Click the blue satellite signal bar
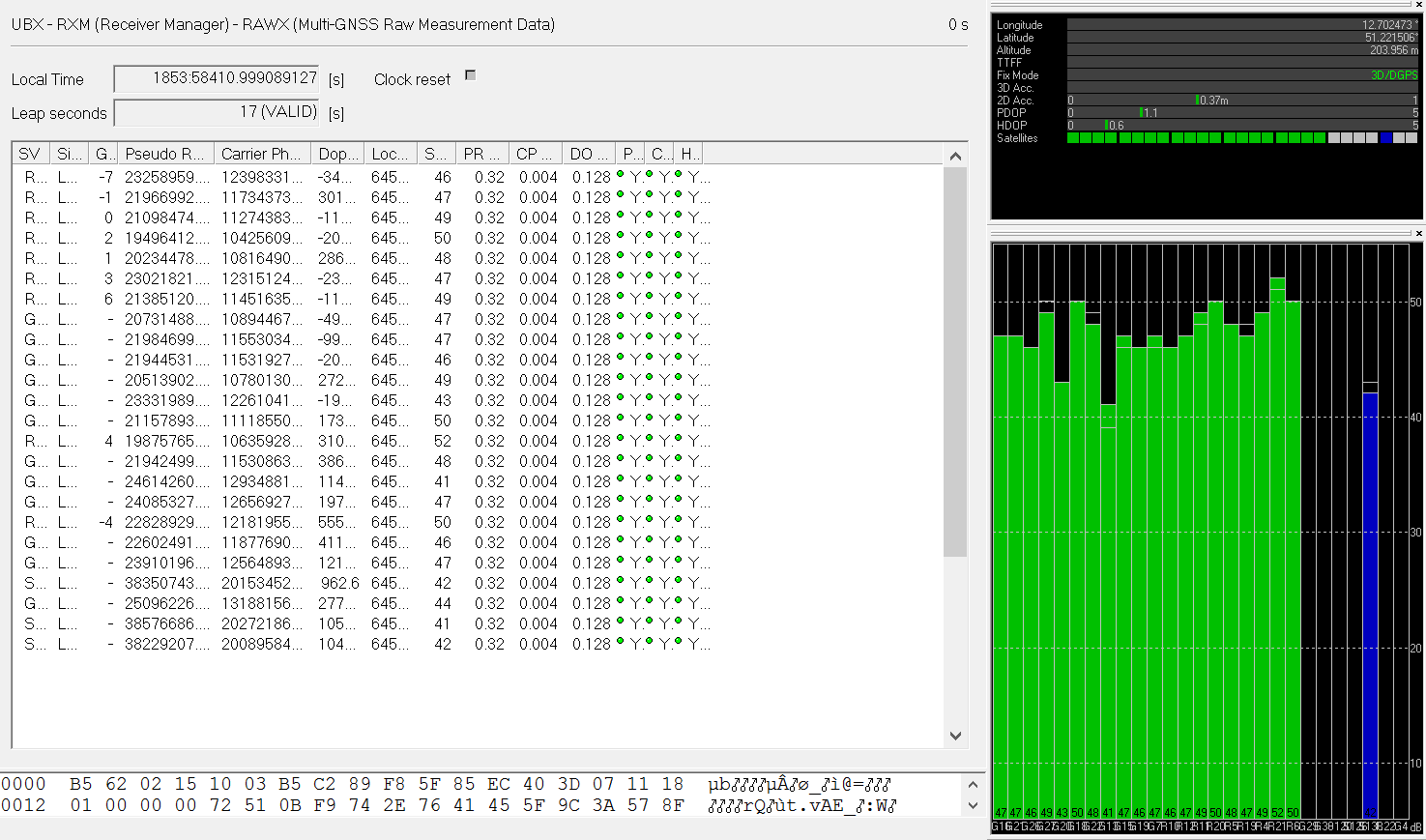 coord(1370,599)
